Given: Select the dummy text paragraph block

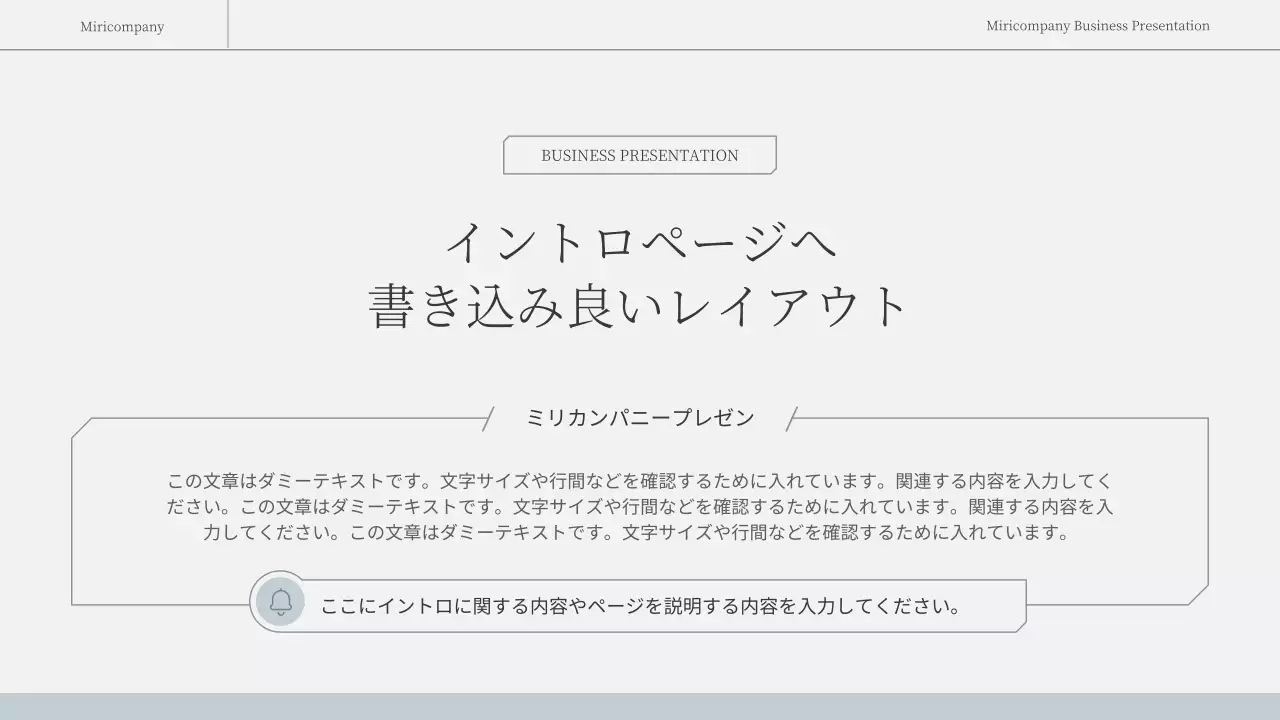Looking at the screenshot, I should 640,507.
